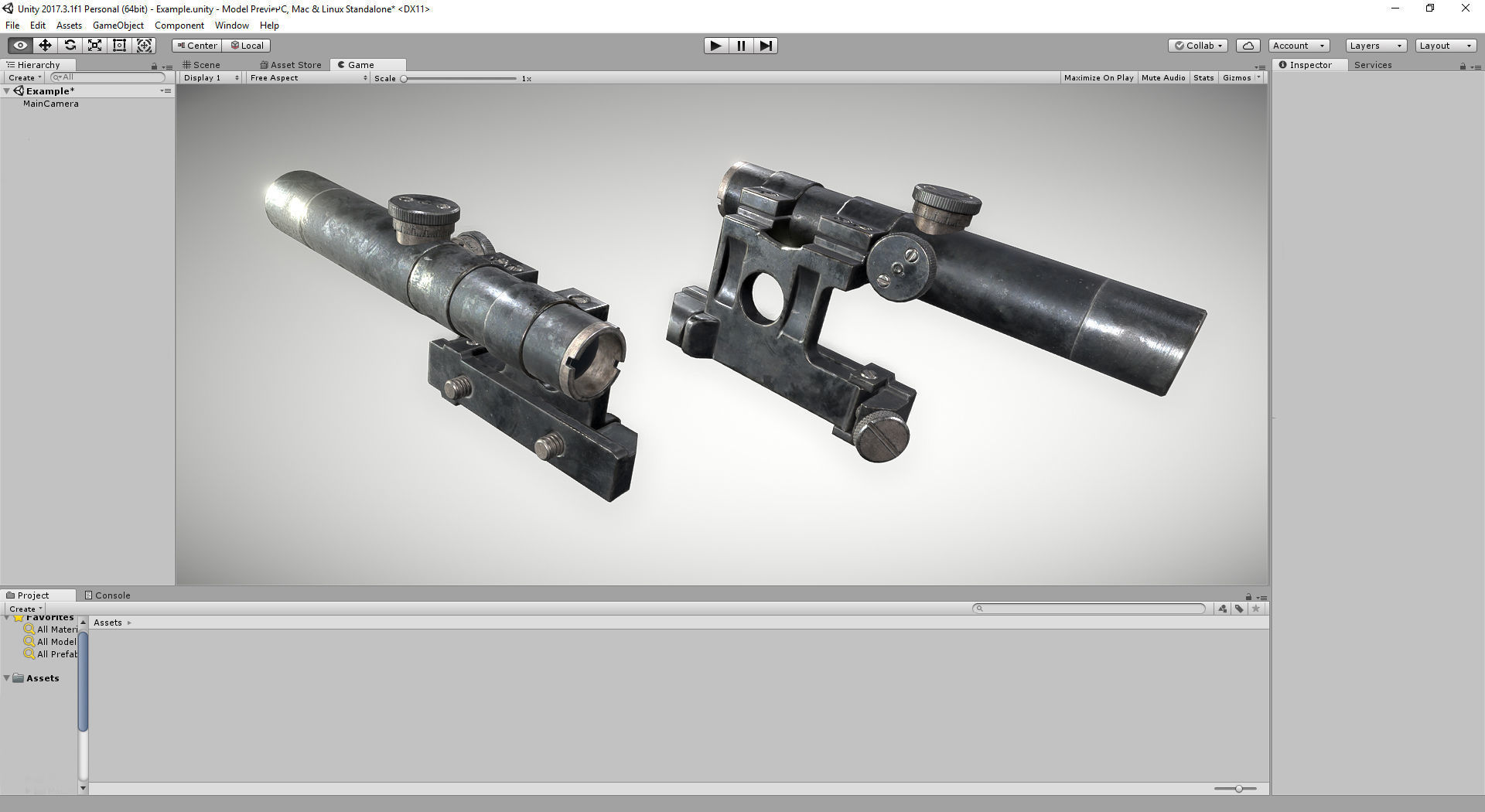Click Search by Type icon
This screenshot has width=1485, height=812.
pos(1222,609)
